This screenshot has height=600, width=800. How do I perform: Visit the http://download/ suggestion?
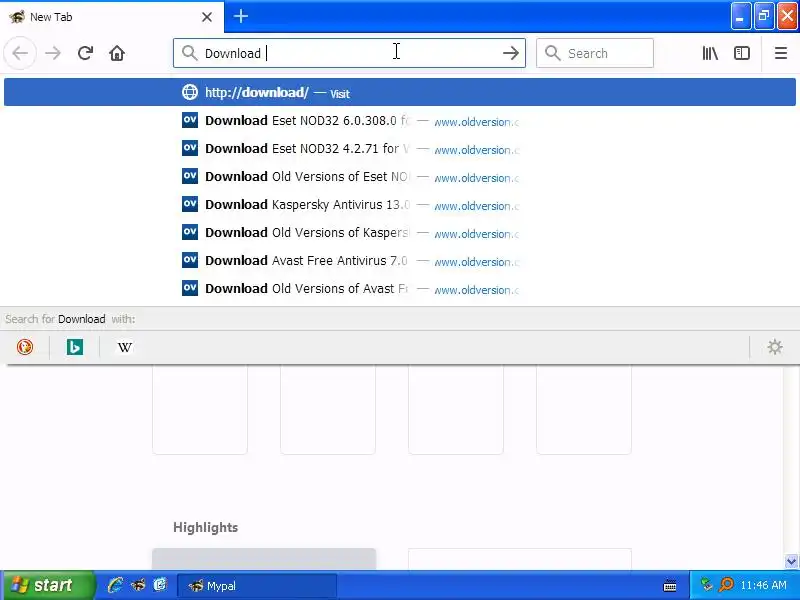399,92
